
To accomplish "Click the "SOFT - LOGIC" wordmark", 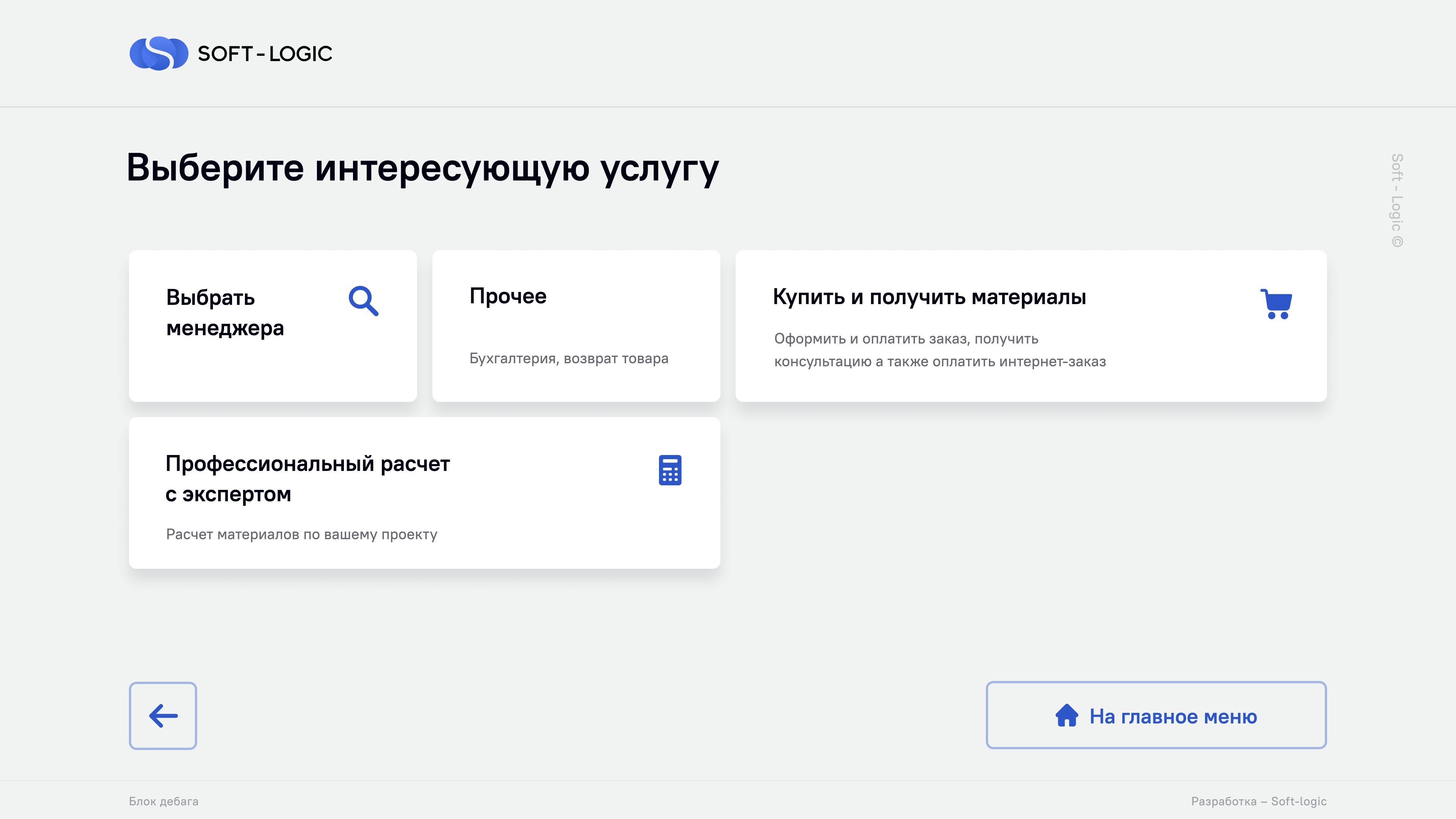I will (265, 54).
